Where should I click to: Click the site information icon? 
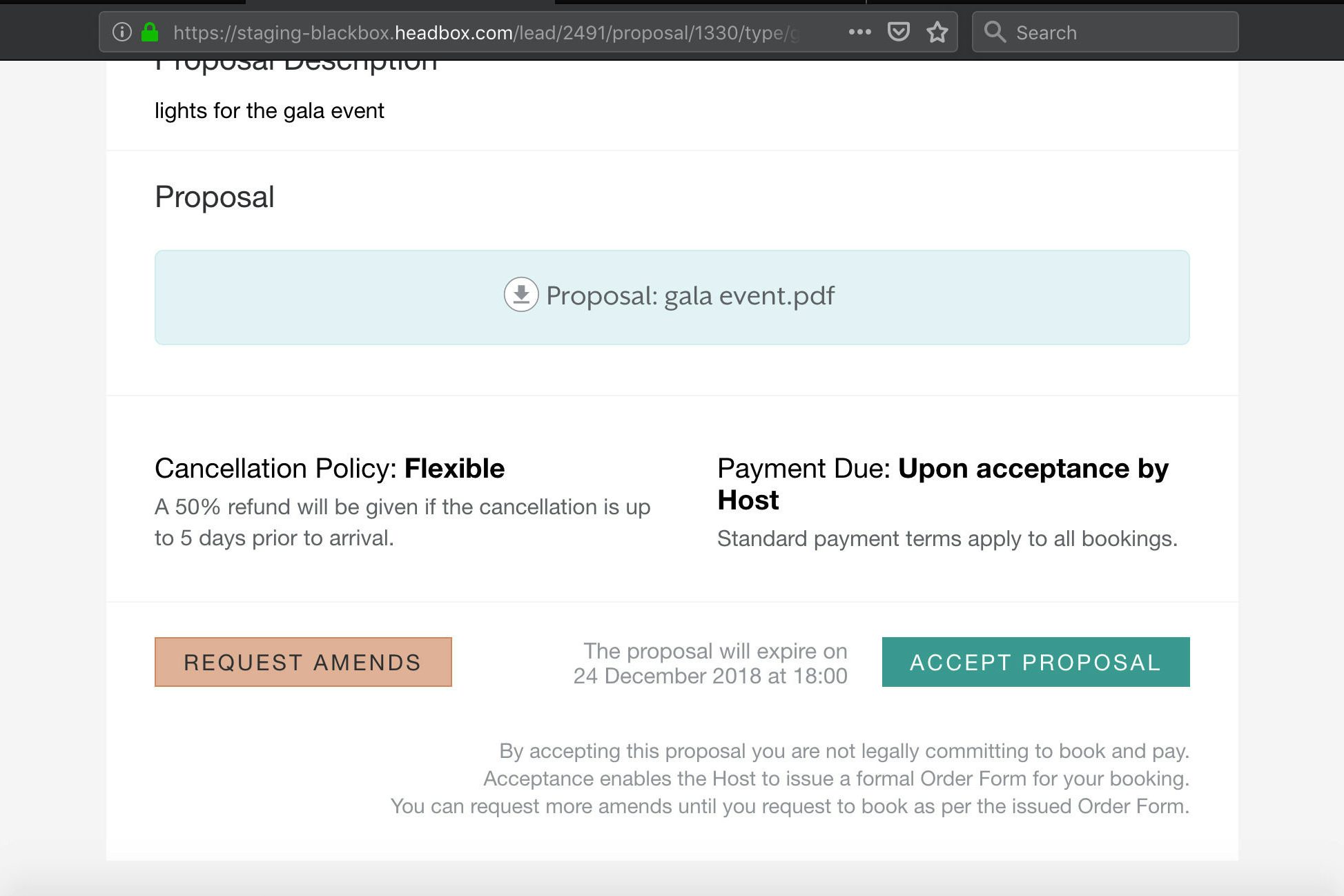point(122,32)
